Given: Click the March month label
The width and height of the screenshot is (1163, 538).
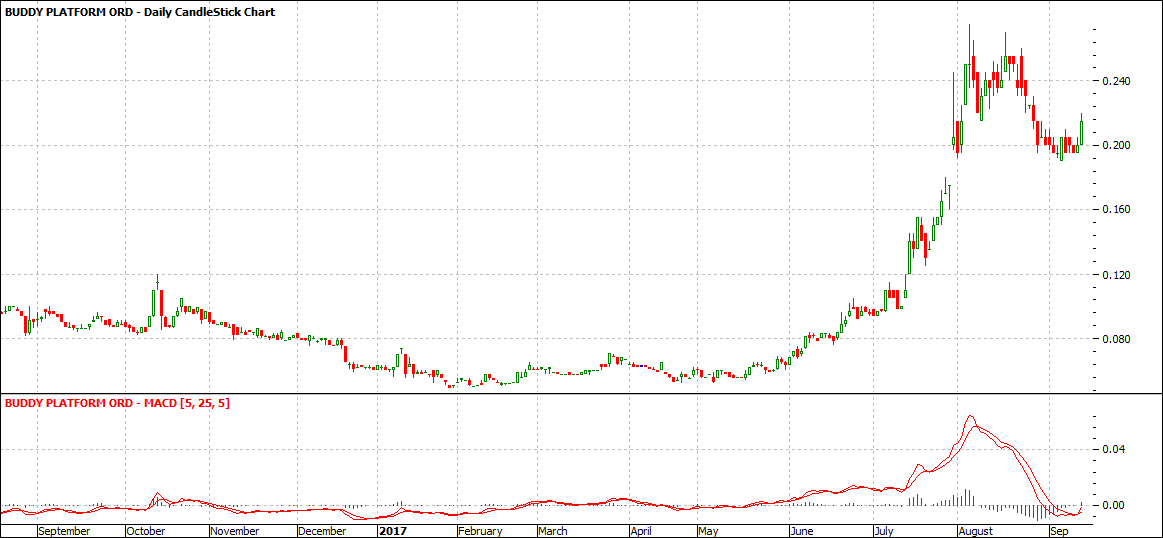Looking at the screenshot, I should 553,531.
